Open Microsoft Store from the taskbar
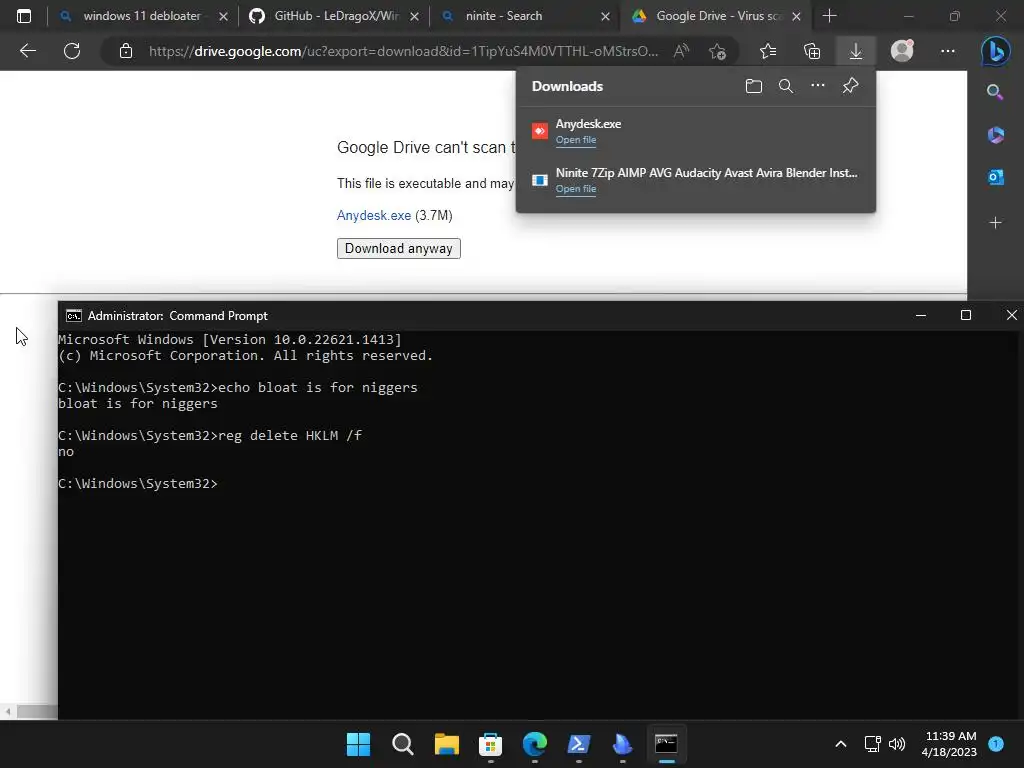This screenshot has width=1024, height=768. pyautogui.click(x=490, y=744)
